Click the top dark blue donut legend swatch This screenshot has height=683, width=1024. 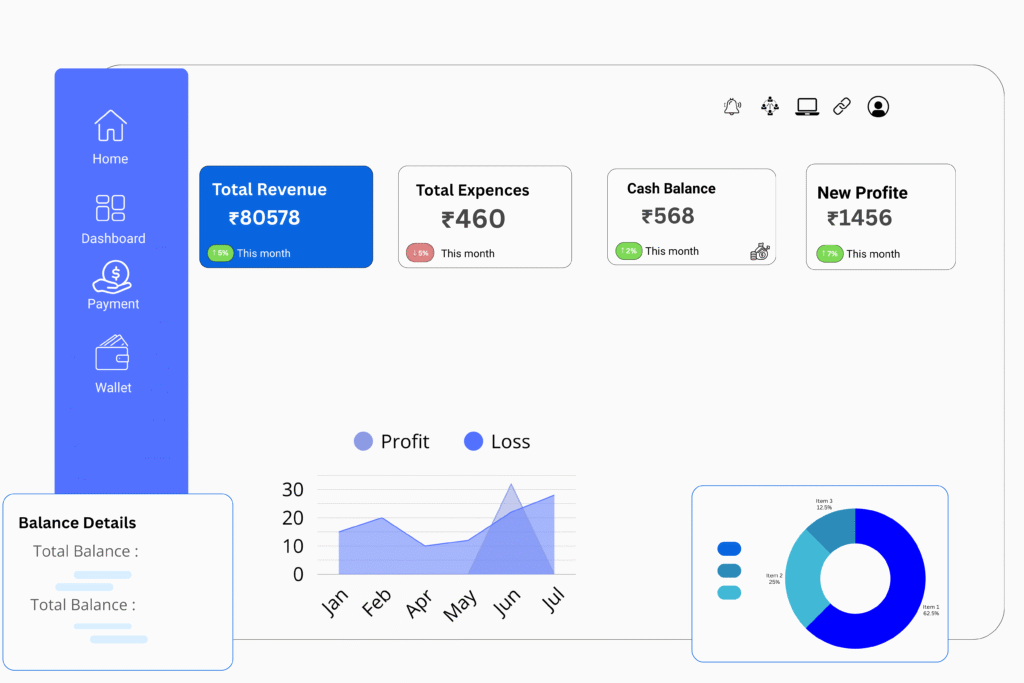(729, 549)
